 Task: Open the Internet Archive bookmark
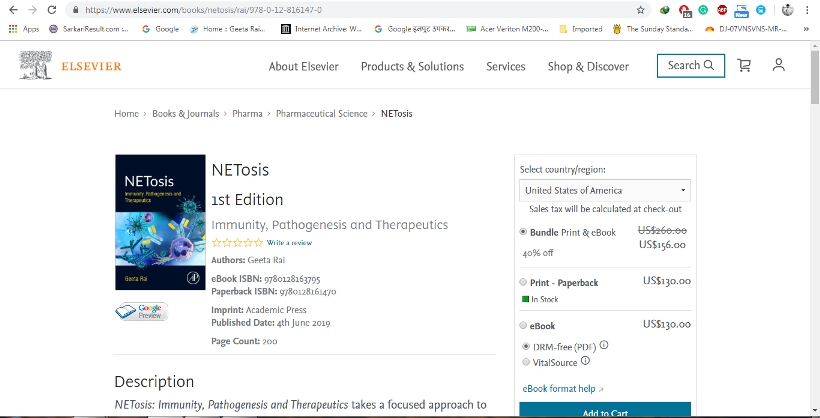(322, 29)
